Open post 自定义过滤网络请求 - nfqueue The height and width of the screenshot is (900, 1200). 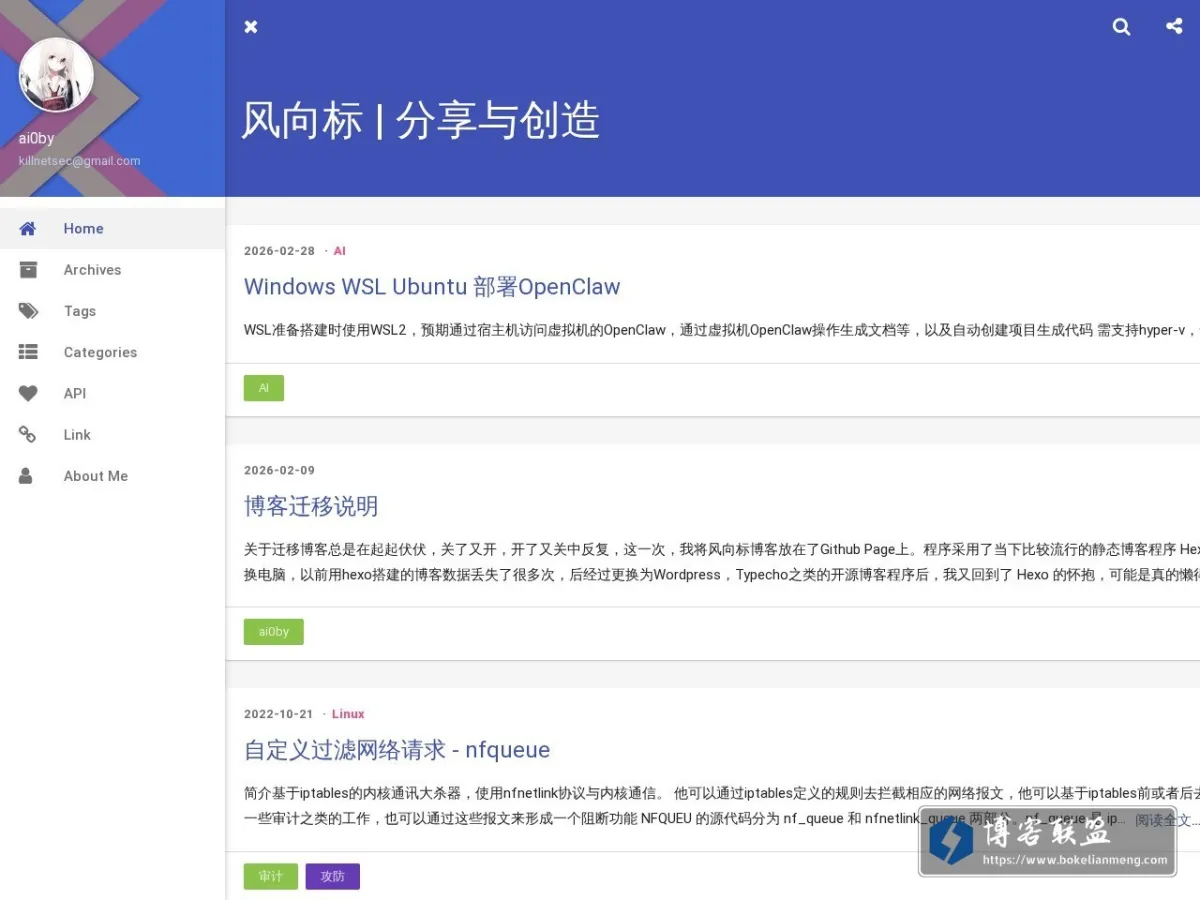pyautogui.click(x=397, y=750)
